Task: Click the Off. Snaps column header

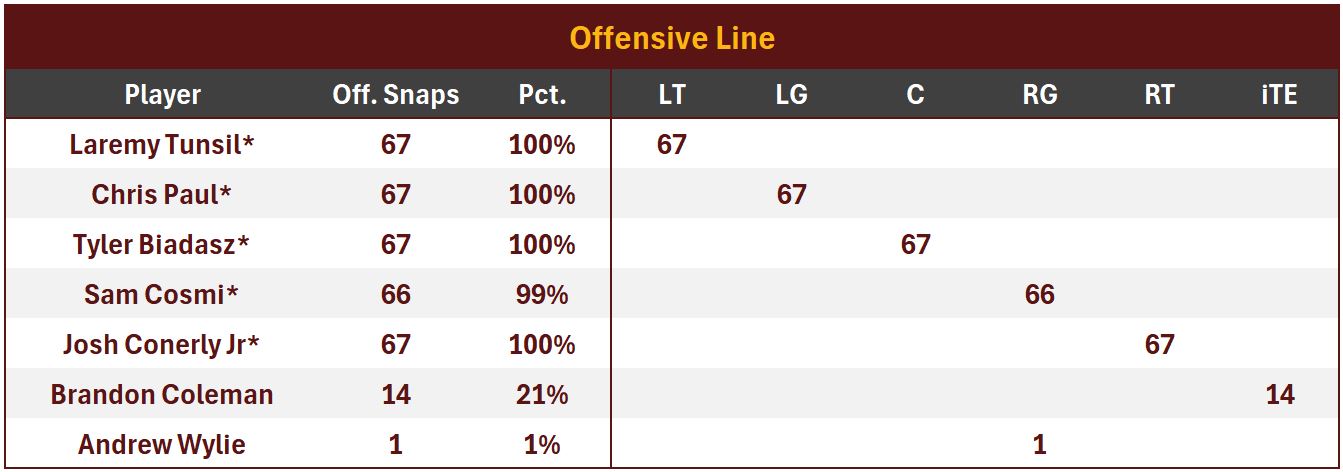Action: (x=396, y=95)
